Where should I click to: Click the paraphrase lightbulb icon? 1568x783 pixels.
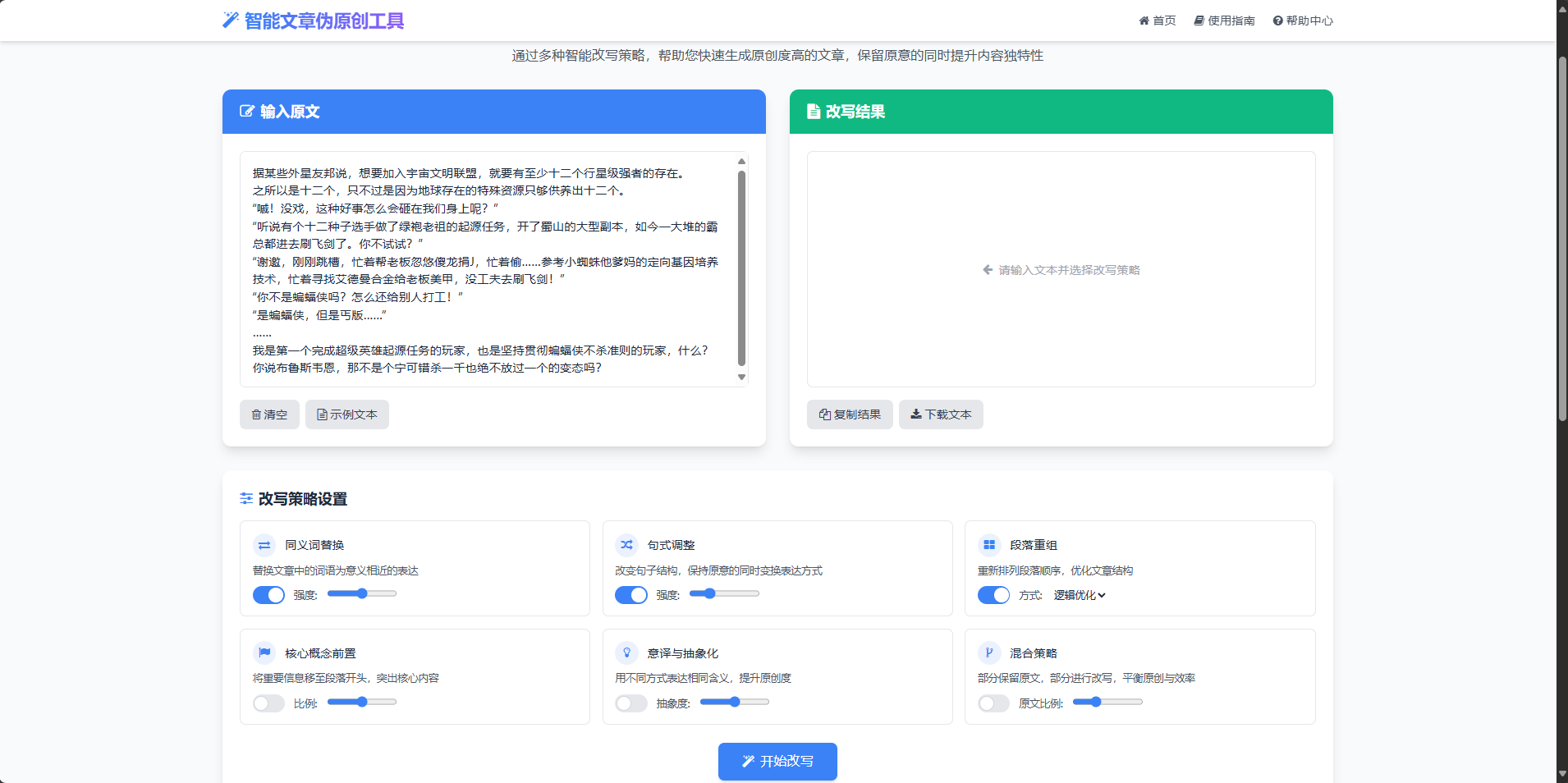[626, 653]
